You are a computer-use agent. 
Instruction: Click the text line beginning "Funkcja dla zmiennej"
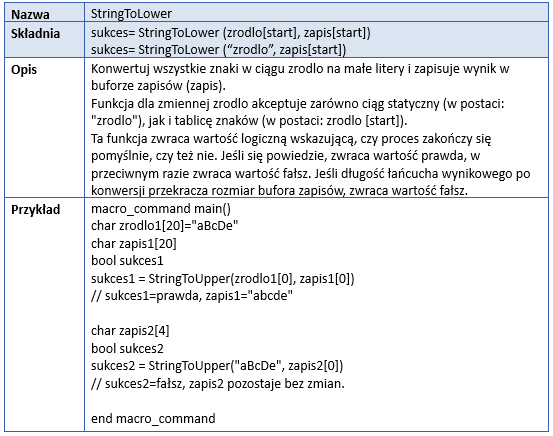298,104
